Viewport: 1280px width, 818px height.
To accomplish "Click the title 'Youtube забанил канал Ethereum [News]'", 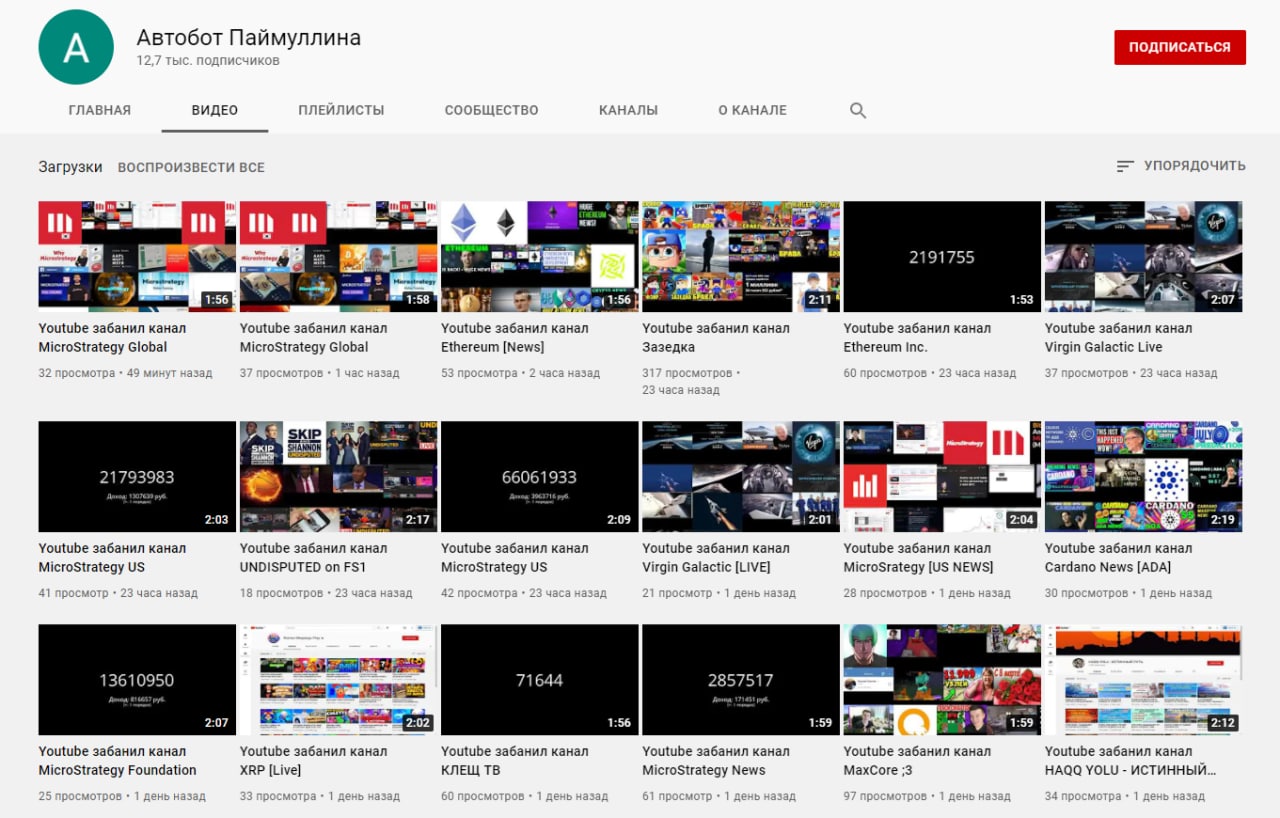I will 515,338.
